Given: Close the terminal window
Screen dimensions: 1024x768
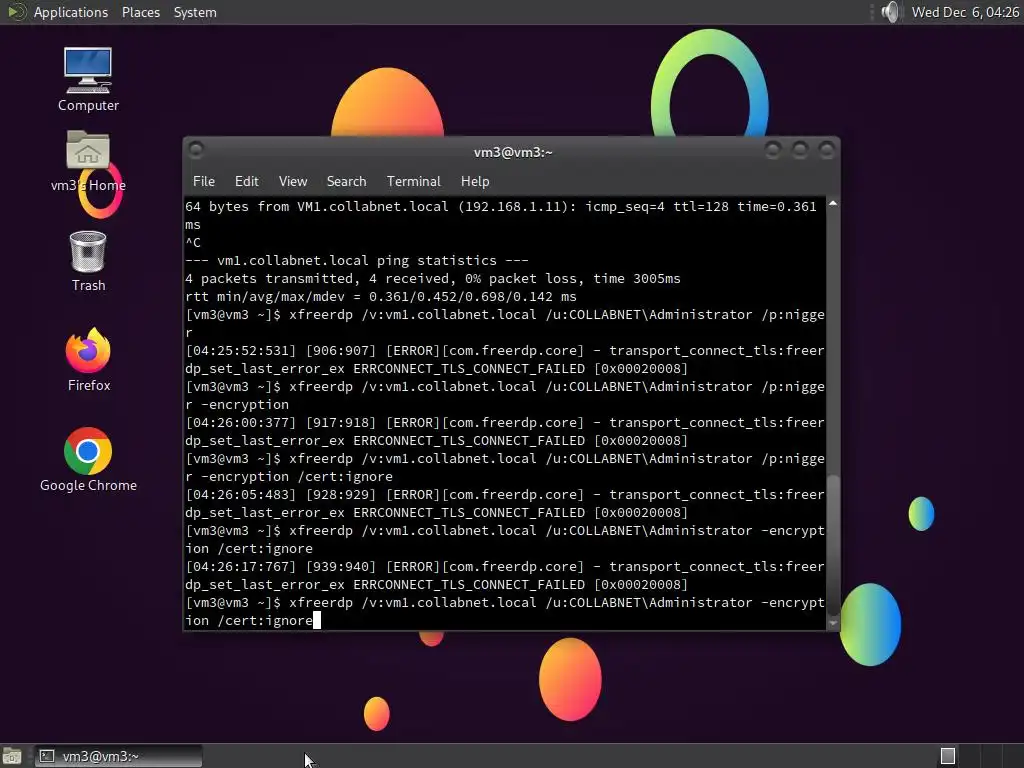Looking at the screenshot, I should [827, 150].
